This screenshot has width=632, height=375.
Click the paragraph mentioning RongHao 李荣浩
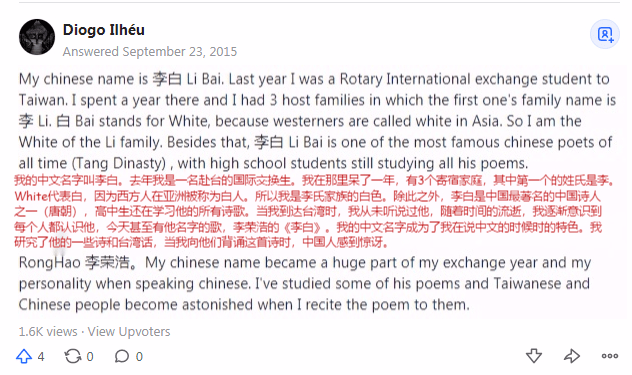click(305, 283)
